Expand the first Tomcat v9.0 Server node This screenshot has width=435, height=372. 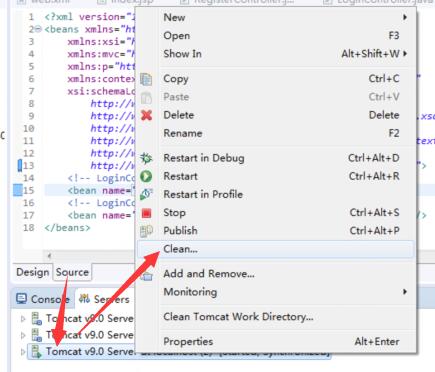tap(23, 319)
